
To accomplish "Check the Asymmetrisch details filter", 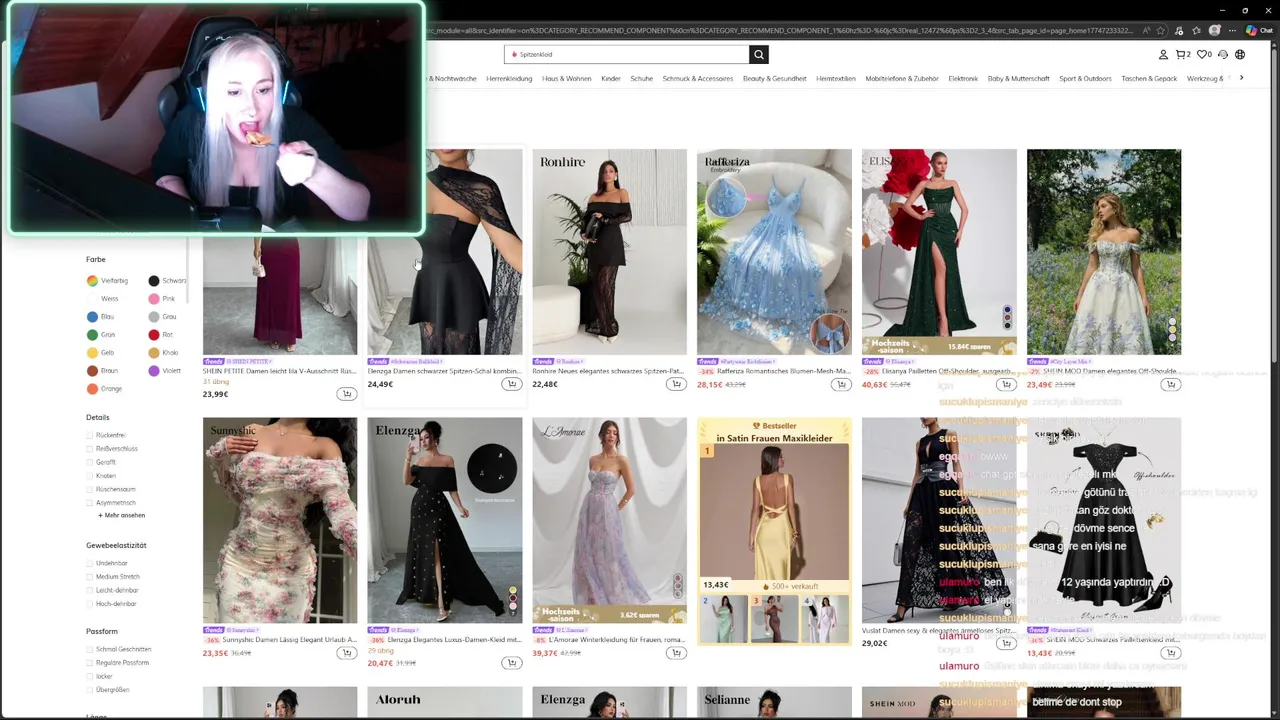I will 90,503.
